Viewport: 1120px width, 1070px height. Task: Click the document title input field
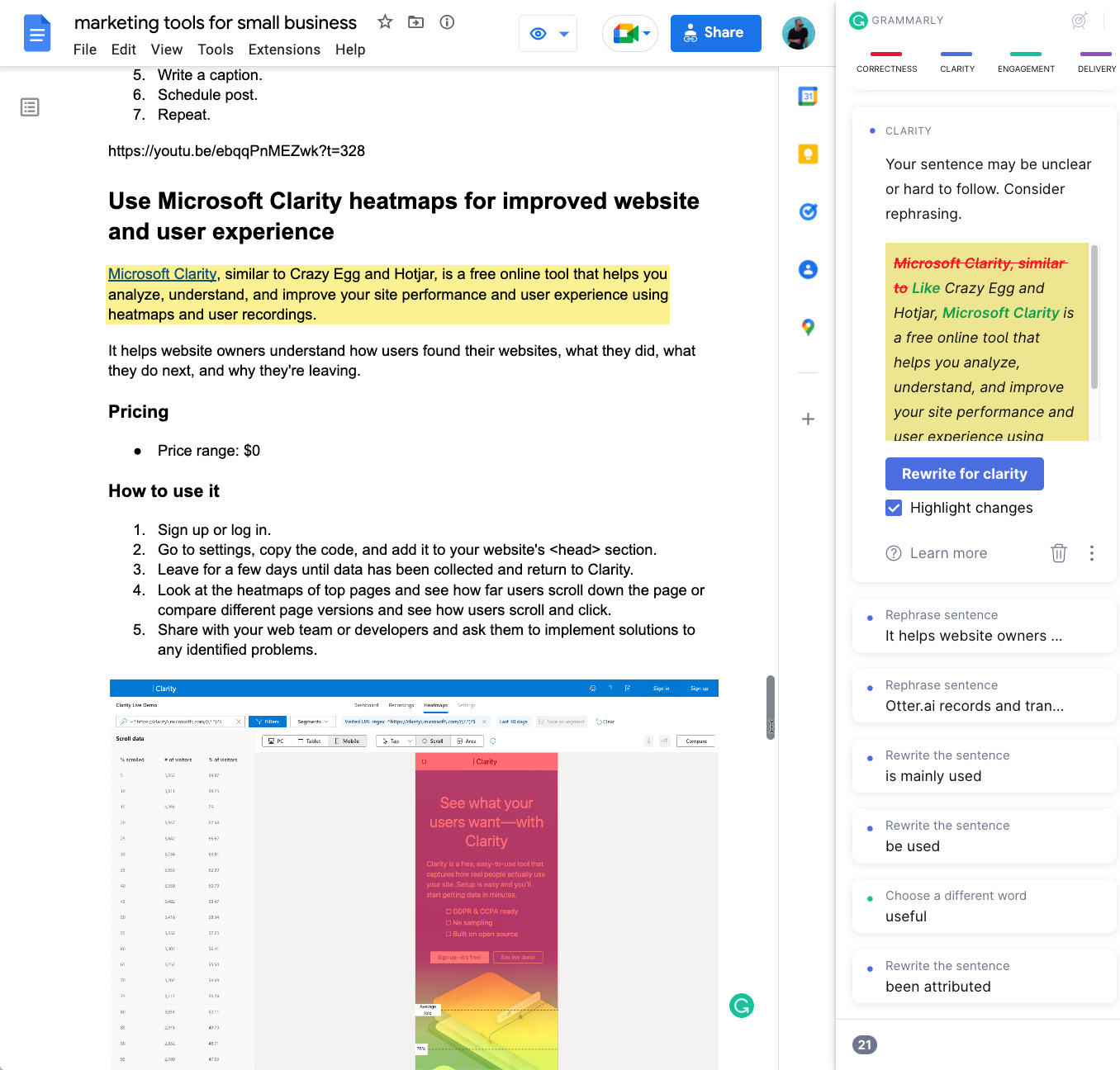click(x=216, y=22)
